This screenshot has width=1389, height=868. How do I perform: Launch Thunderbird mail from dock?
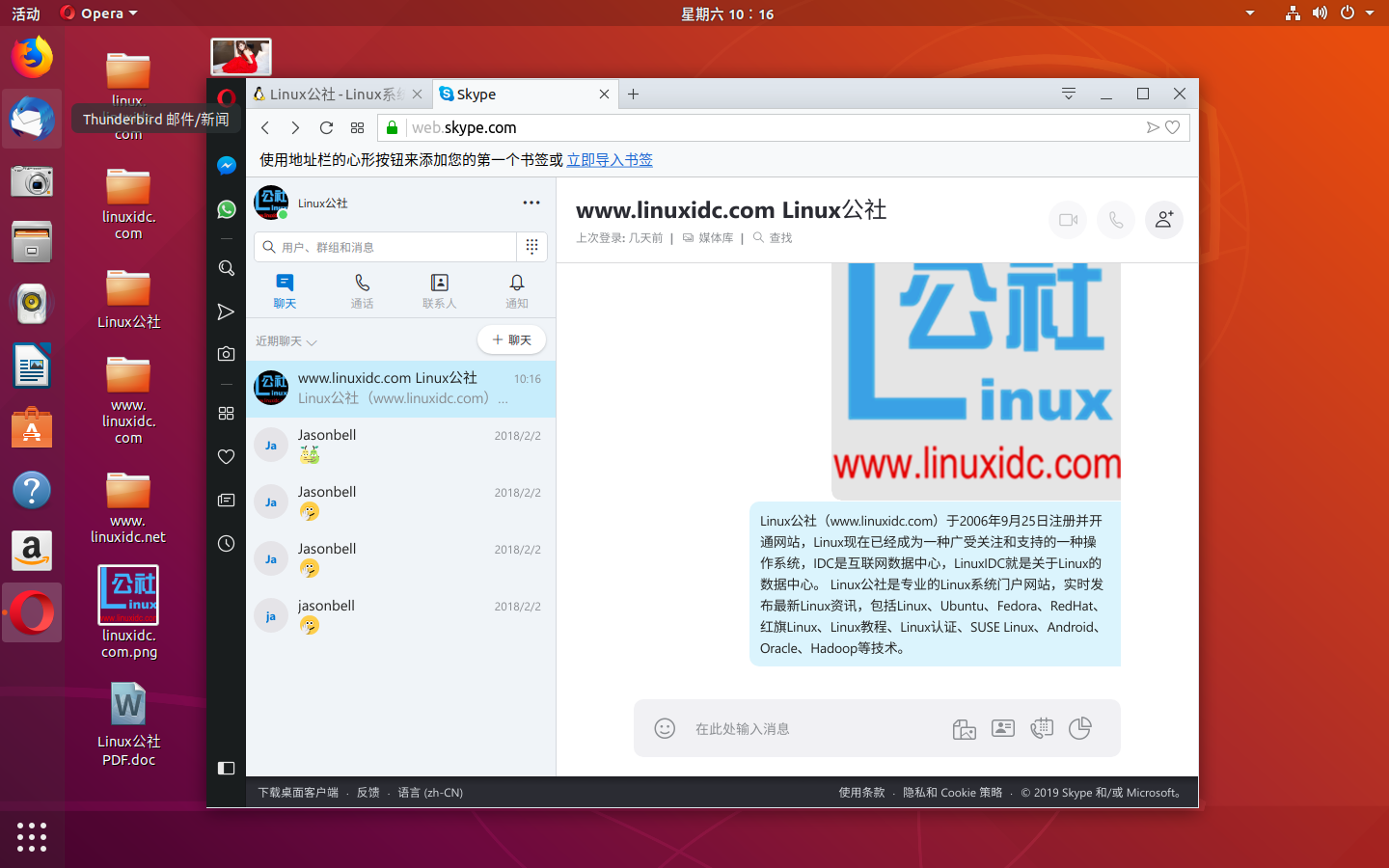coord(32,119)
